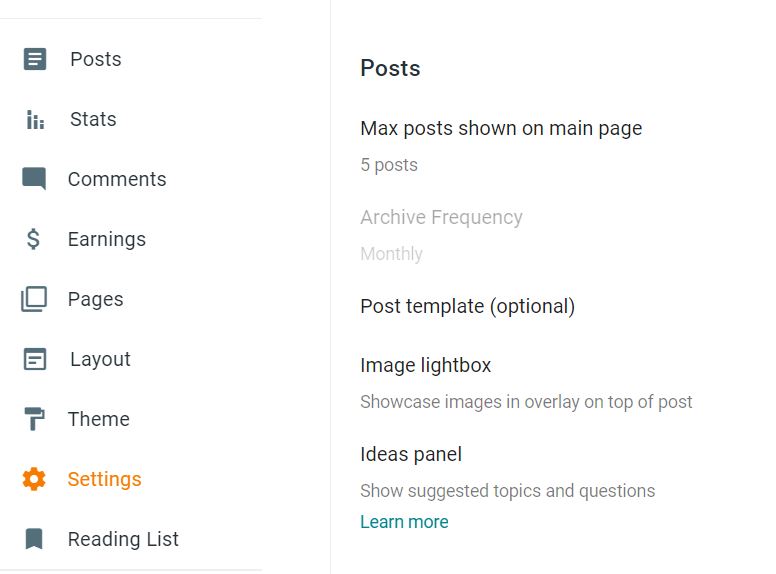This screenshot has width=776, height=574.
Task: Edit the 5 posts value
Action: 389,165
